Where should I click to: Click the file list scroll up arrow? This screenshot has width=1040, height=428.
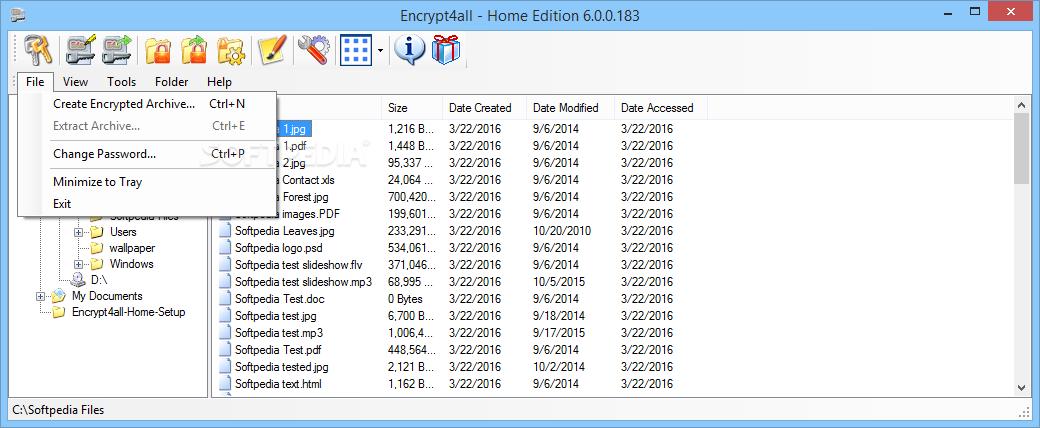pyautogui.click(x=1021, y=104)
